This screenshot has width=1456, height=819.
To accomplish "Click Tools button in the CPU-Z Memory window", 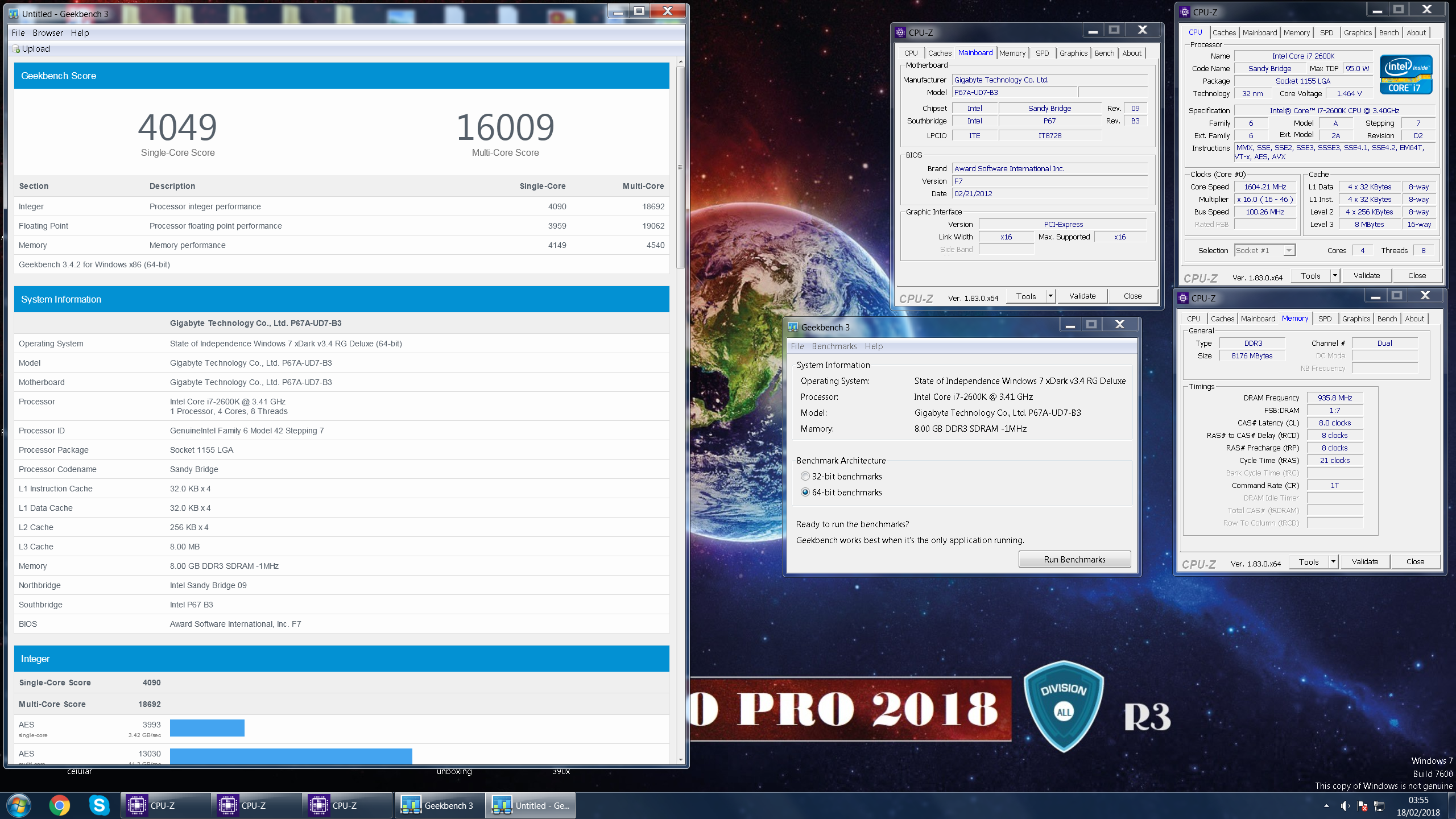I will [1308, 561].
